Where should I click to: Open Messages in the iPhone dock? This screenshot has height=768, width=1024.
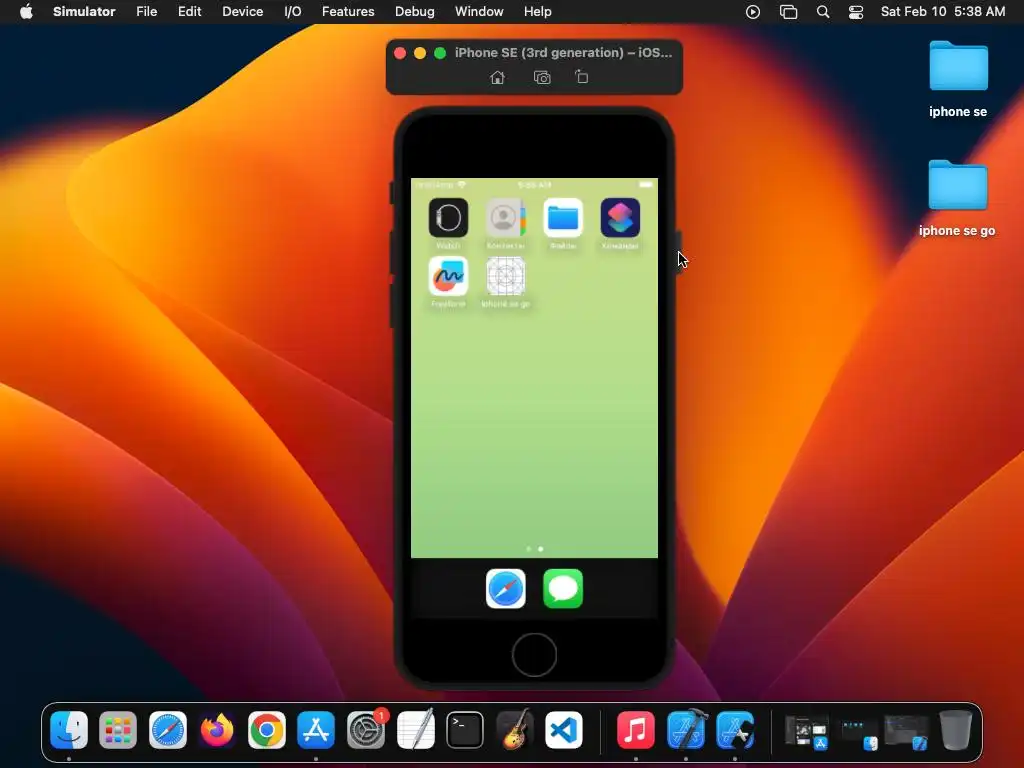(x=563, y=588)
